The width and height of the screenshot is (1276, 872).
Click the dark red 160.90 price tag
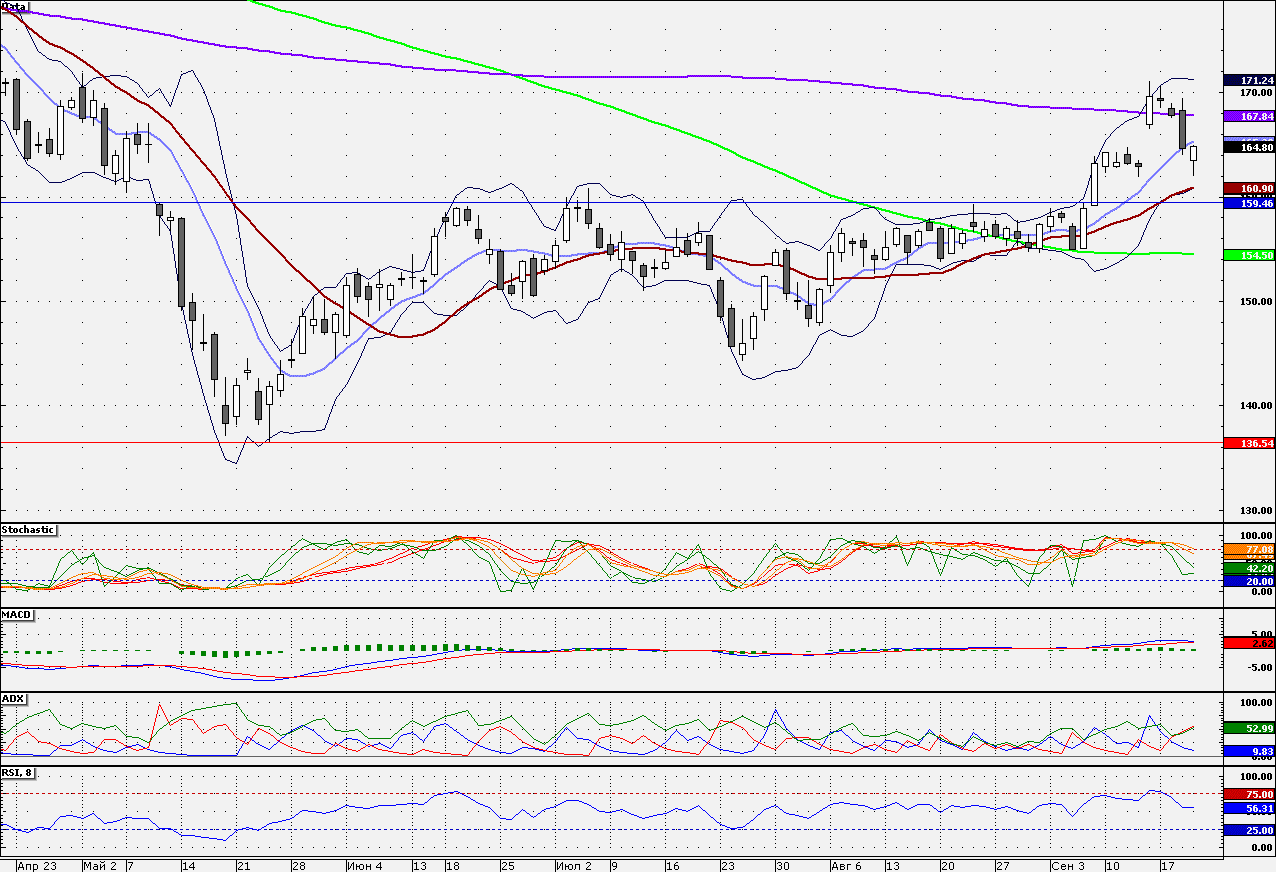[1249, 189]
